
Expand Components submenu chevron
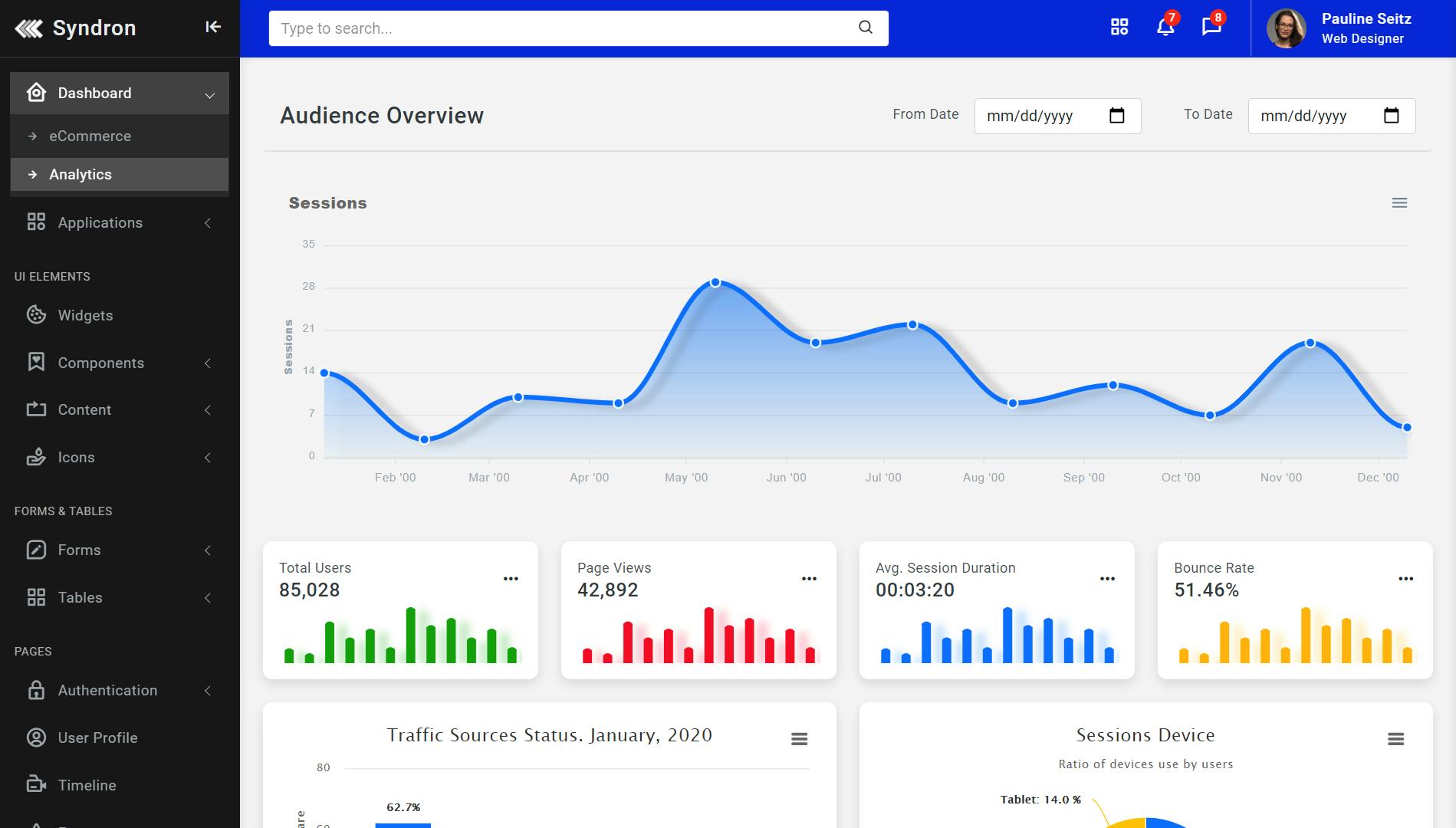coord(208,363)
